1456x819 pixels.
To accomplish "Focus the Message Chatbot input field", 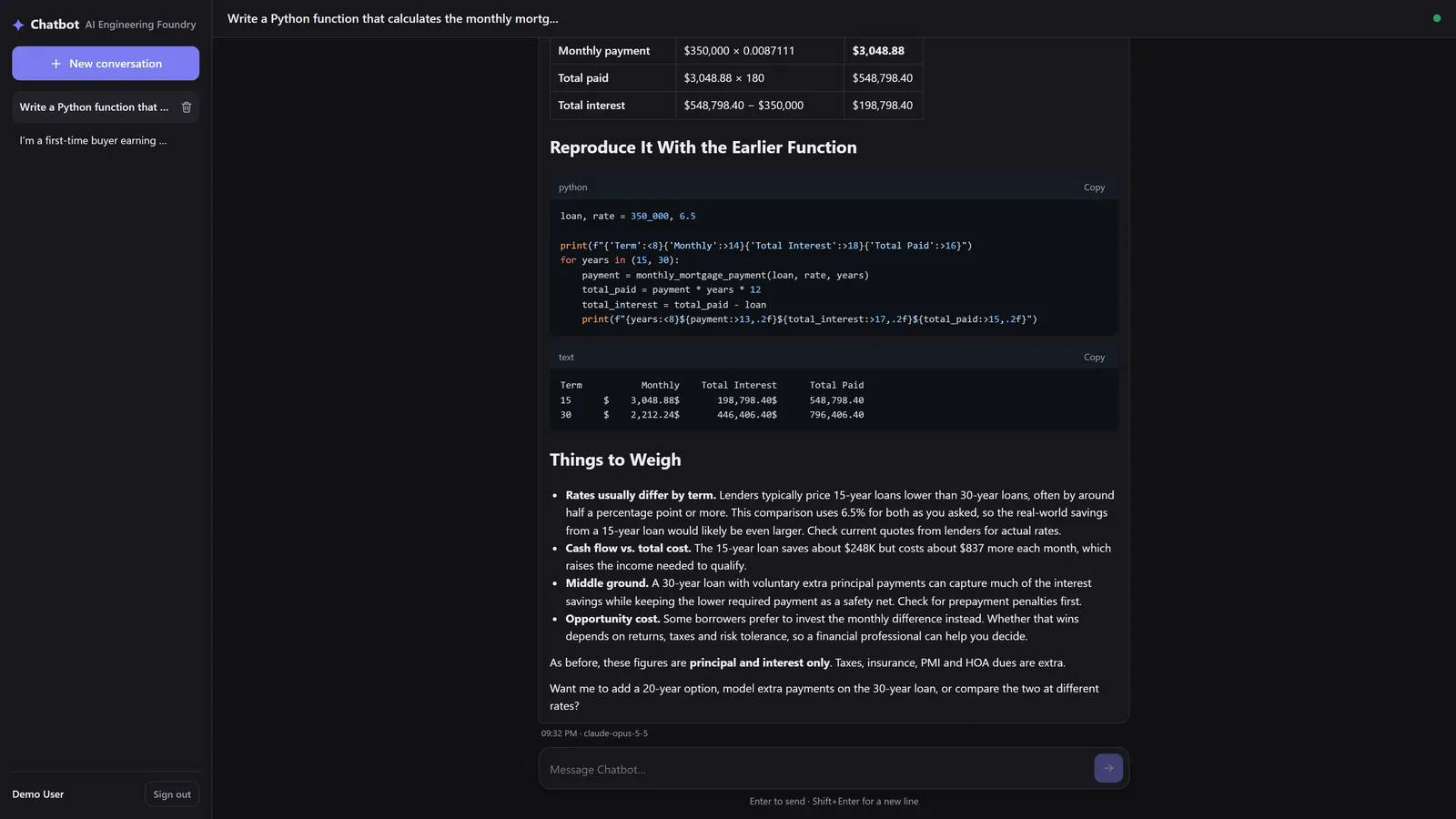I will pos(816,769).
